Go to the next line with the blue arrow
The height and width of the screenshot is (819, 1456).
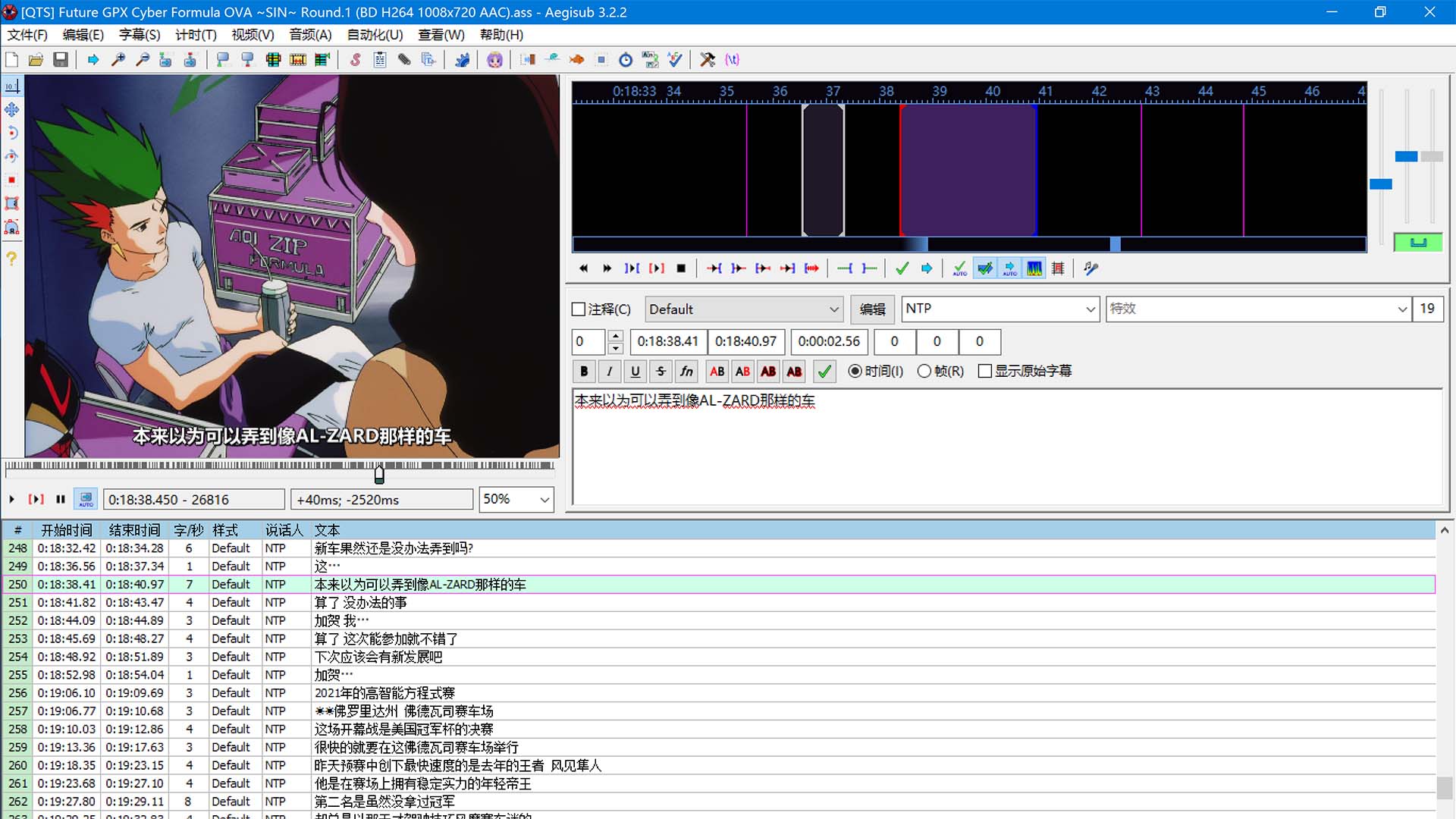click(x=927, y=268)
